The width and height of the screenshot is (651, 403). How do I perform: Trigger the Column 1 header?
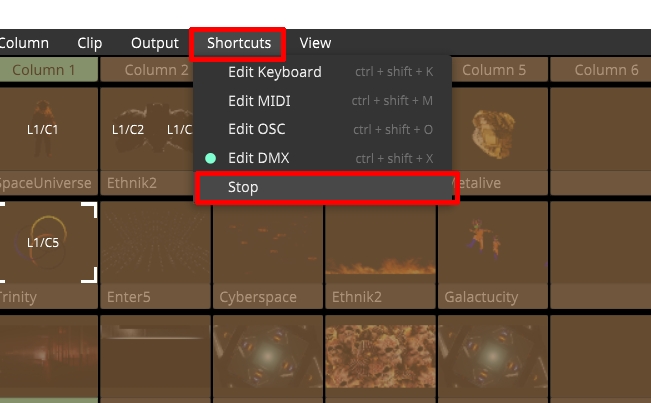point(49,70)
